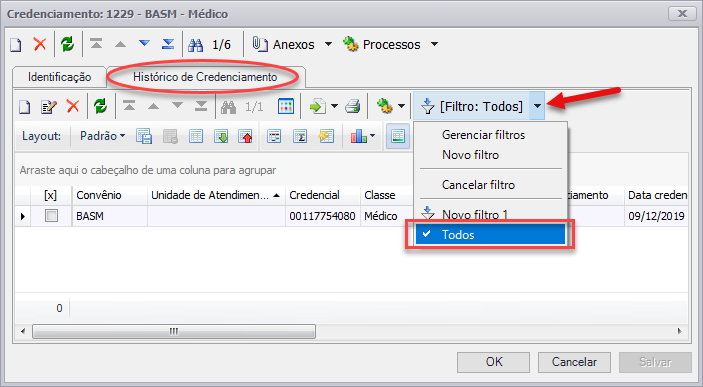Image resolution: width=703 pixels, height=387 pixels.
Task: Select the Novo filtro 1 entry
Action: 475,214
